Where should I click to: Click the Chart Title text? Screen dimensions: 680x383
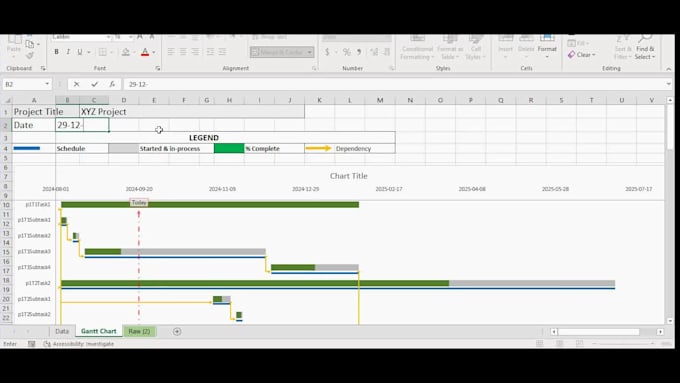(x=349, y=176)
